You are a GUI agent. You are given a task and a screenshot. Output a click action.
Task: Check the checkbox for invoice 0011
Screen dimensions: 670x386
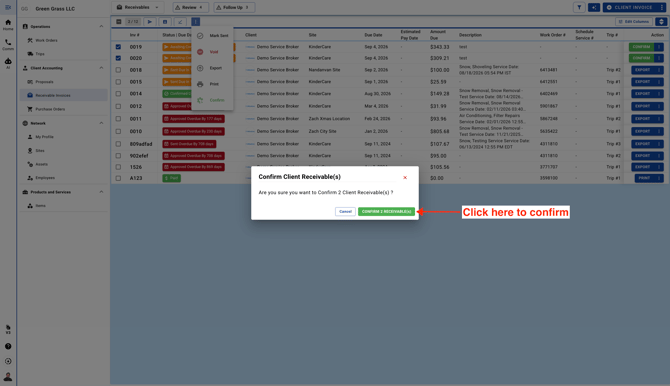click(118, 119)
